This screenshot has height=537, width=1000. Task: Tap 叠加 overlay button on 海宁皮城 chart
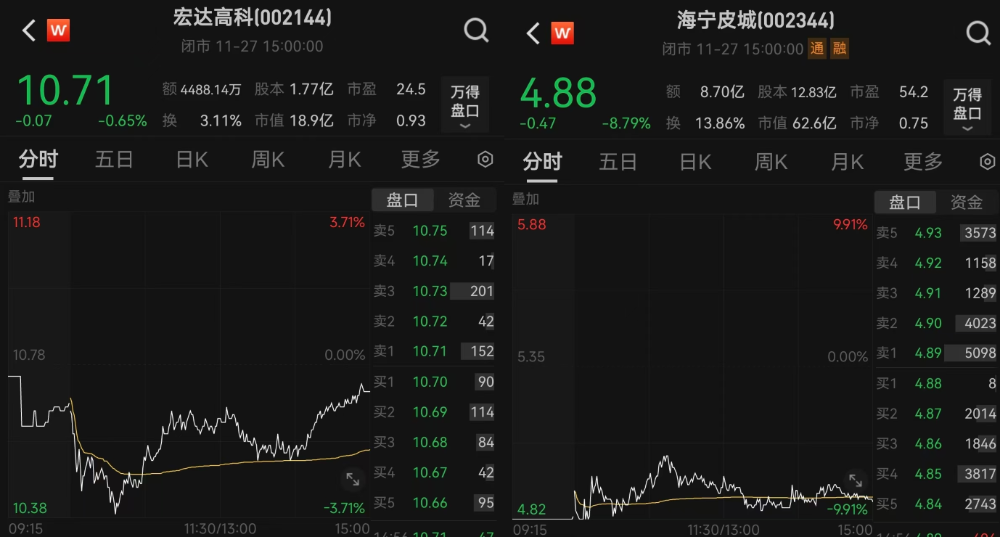click(526, 199)
